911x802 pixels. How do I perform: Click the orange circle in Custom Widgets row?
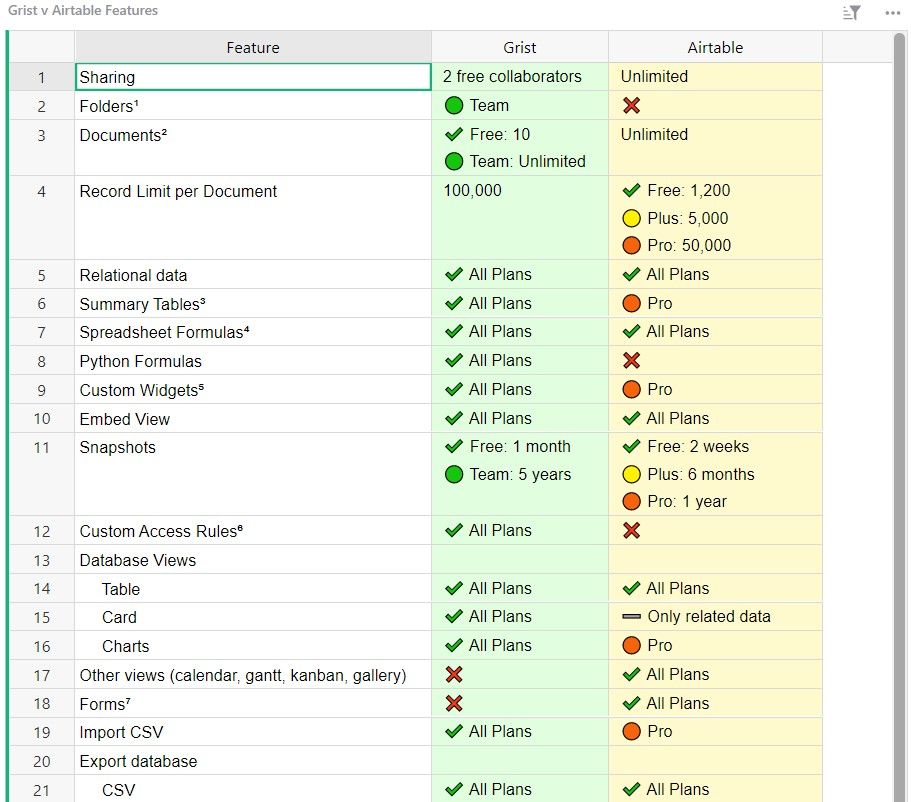631,389
